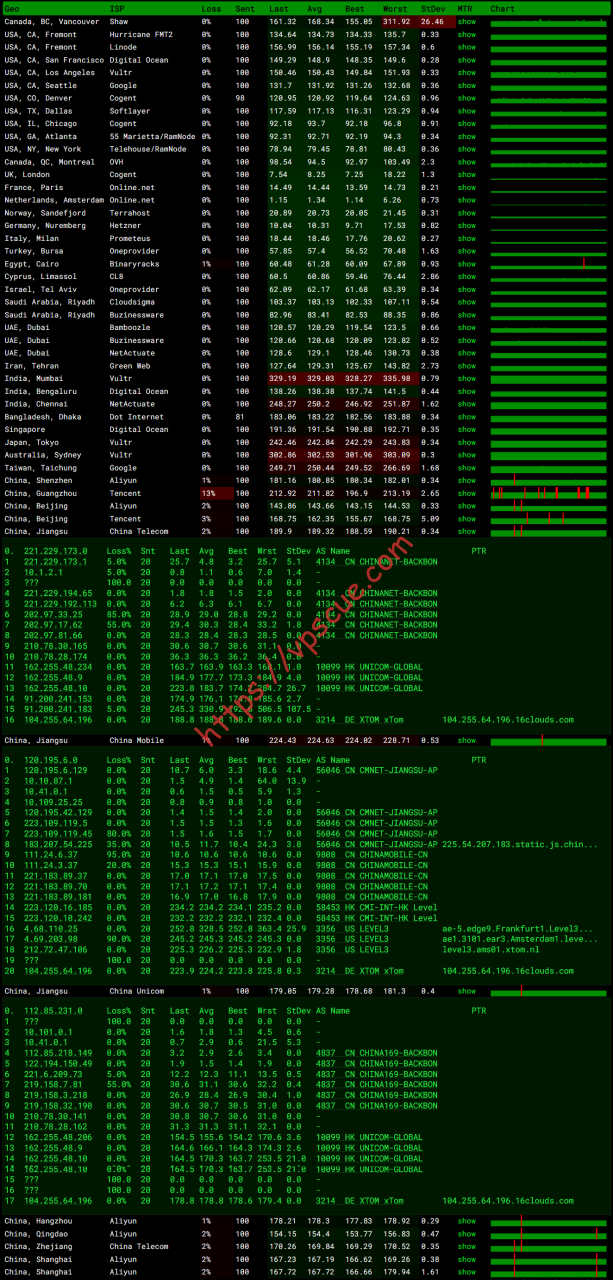Screen dimensions: 613x1280
Task: Hide MTR via show for Jiangsu China Unicom
Action: 467,991
